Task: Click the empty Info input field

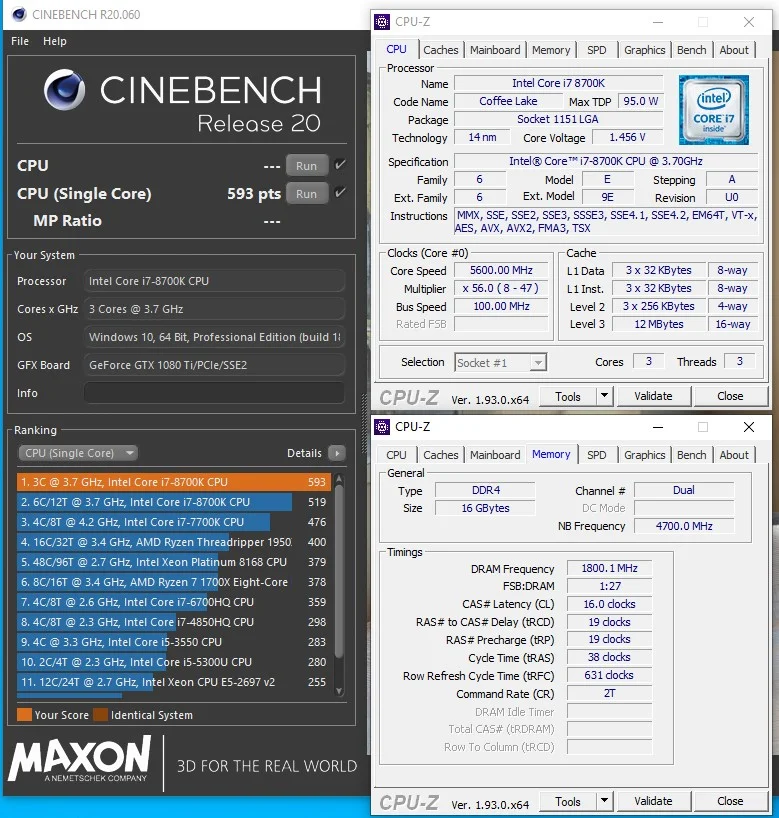Action: (214, 393)
